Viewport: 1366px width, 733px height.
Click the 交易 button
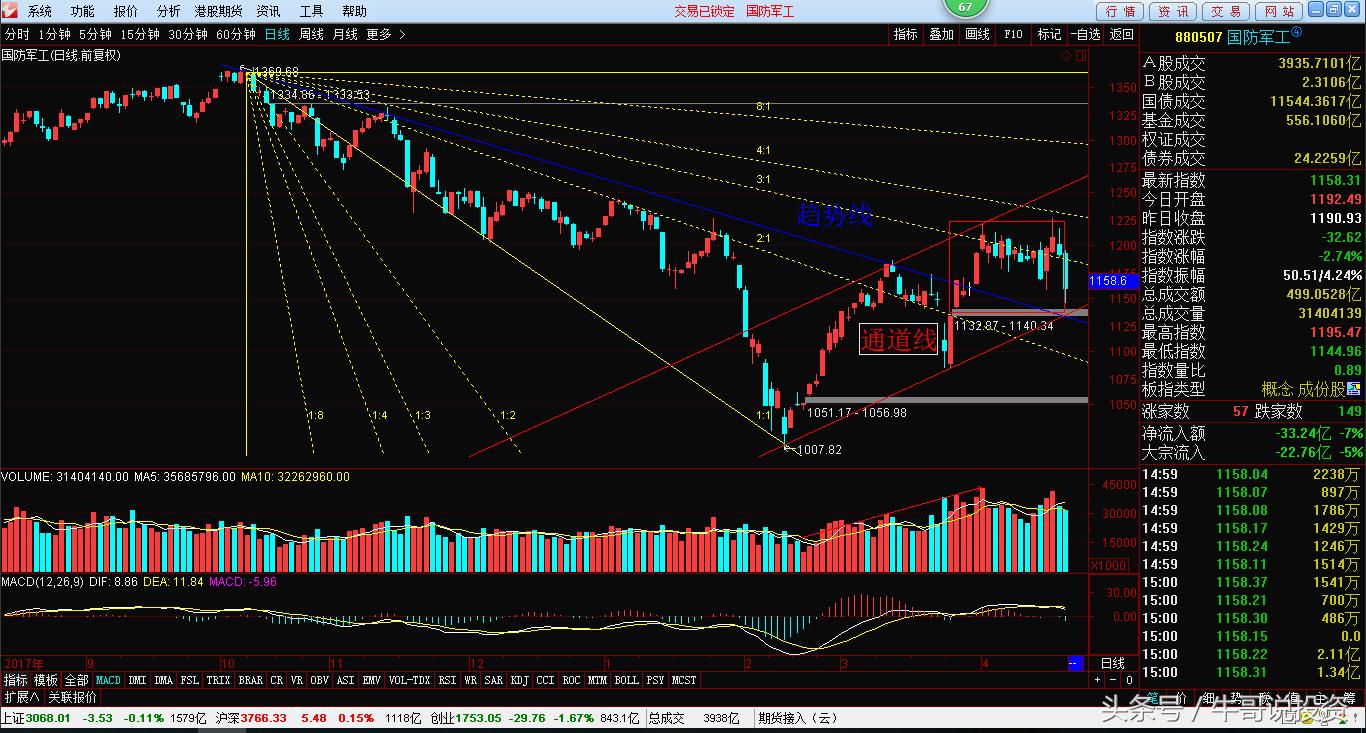(x=1226, y=11)
